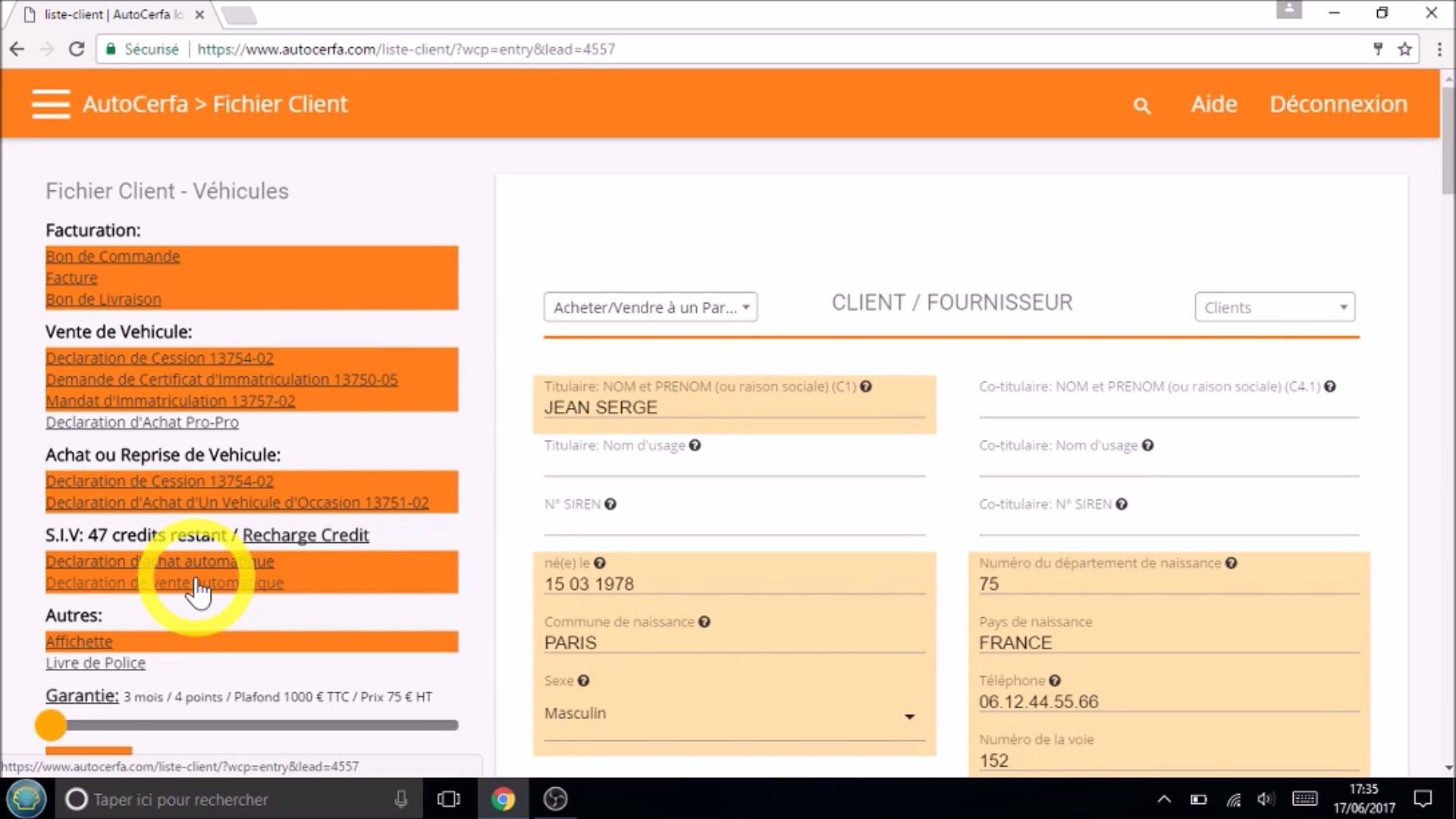Screen dimensions: 1456x819
Task: Click the département de naissance field 75
Action: coord(1169,584)
